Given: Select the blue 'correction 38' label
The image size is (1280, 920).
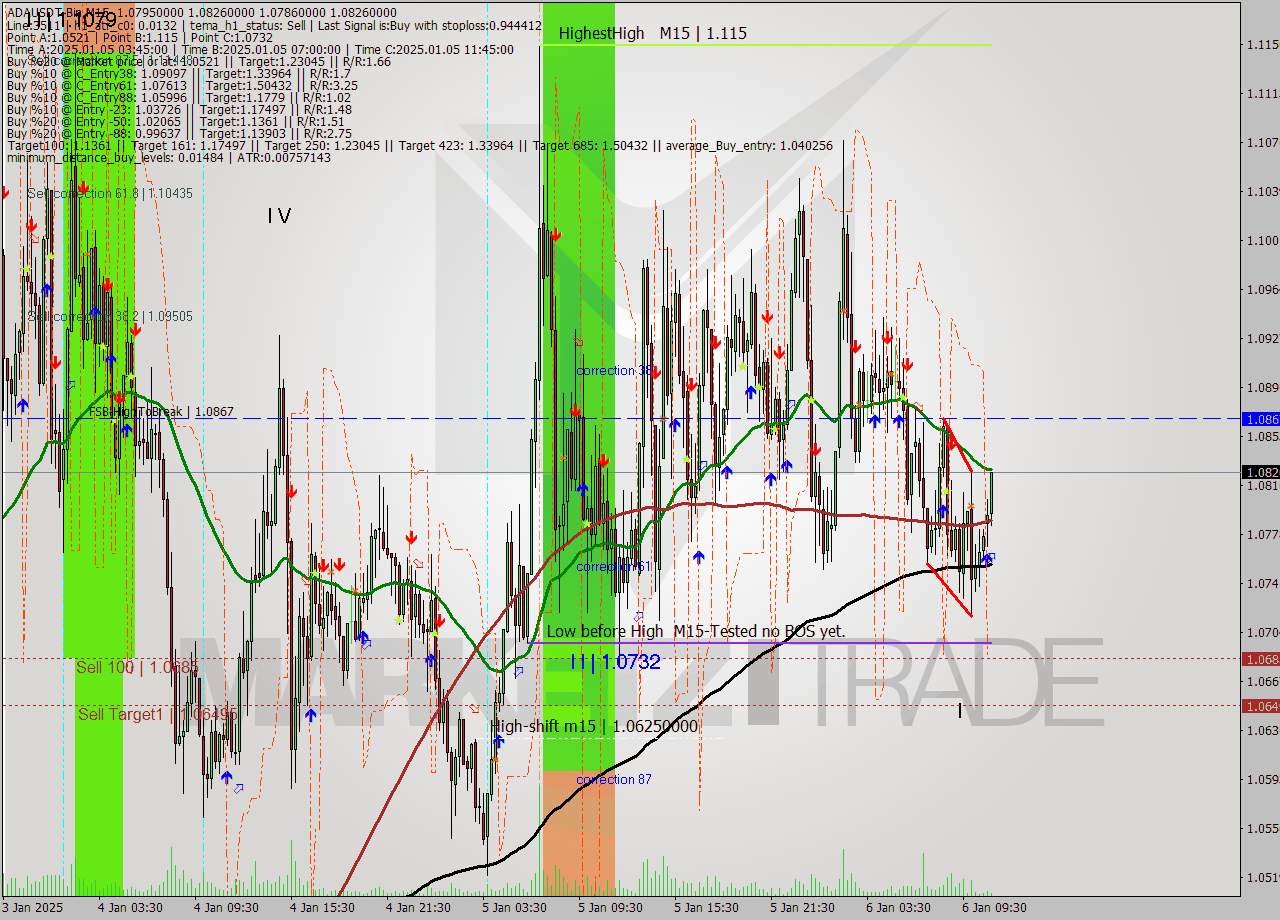Looking at the screenshot, I should pyautogui.click(x=614, y=370).
